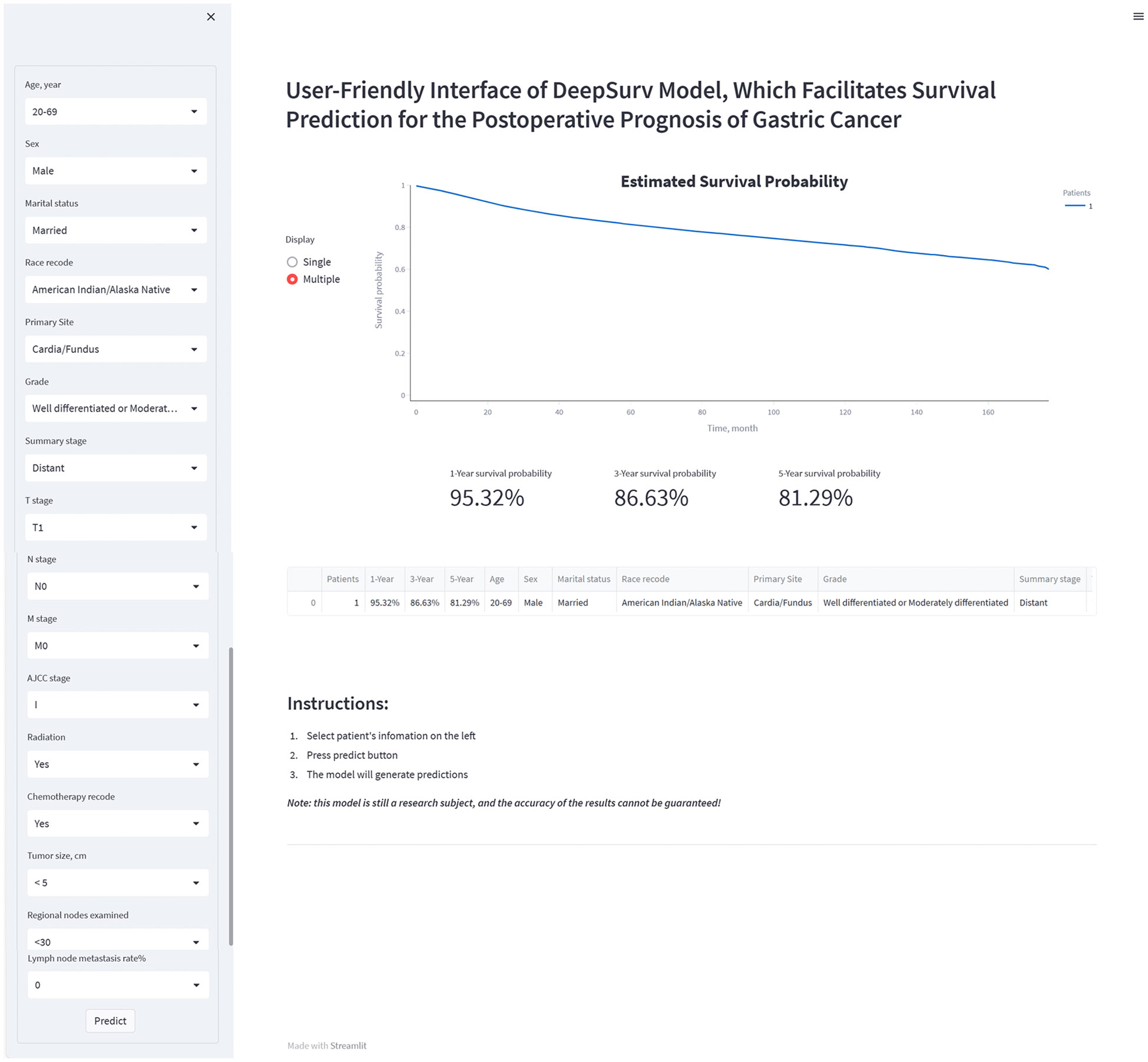Close the sidebar with the X icon
This screenshot has width=1148, height=1062.
211,17
